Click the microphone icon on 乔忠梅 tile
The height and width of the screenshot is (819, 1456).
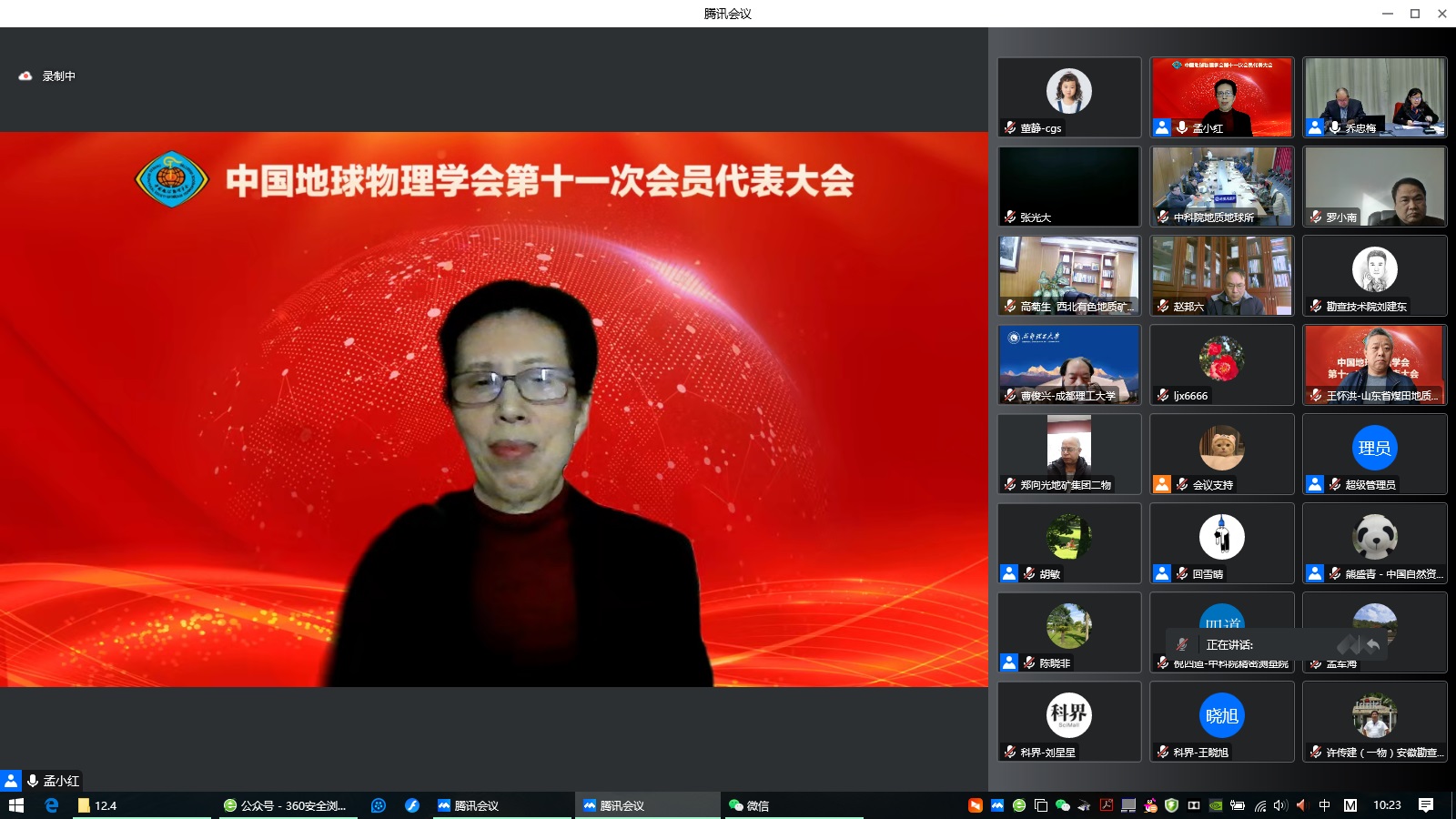click(x=1335, y=127)
